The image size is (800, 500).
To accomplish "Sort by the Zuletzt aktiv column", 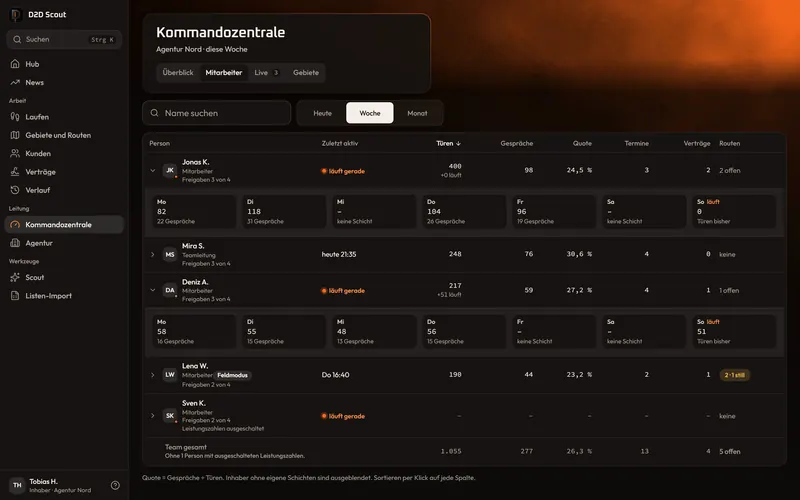I will 340,143.
